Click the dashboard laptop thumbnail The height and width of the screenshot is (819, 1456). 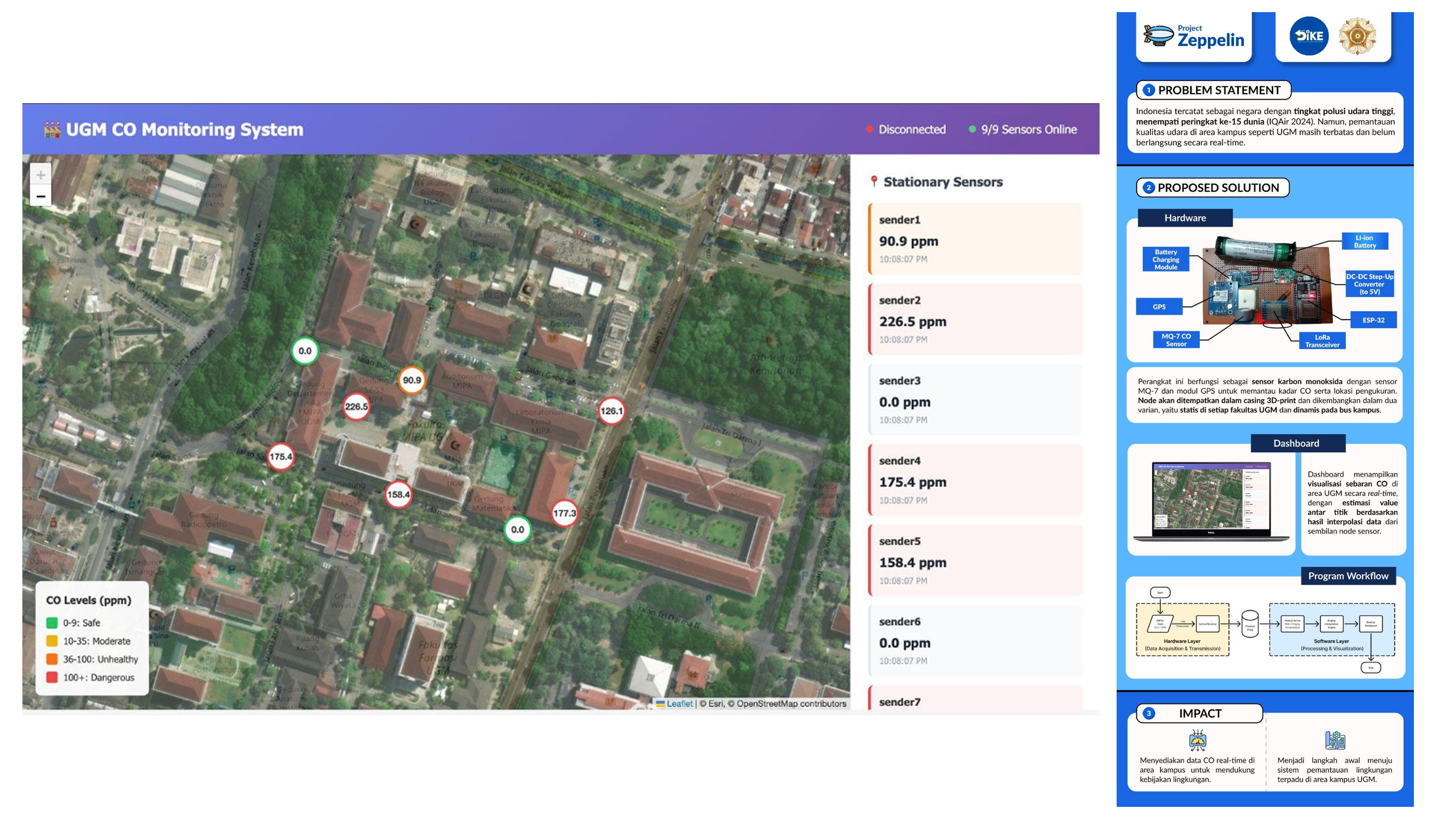[1211, 500]
